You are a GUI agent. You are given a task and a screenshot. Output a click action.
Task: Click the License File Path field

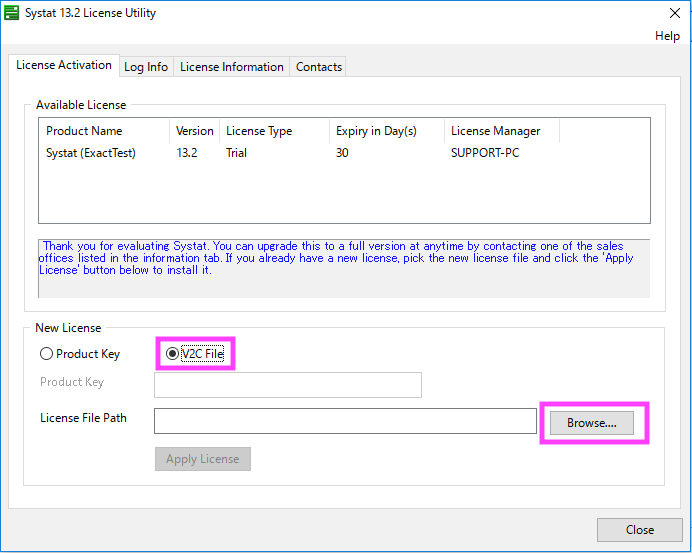345,421
